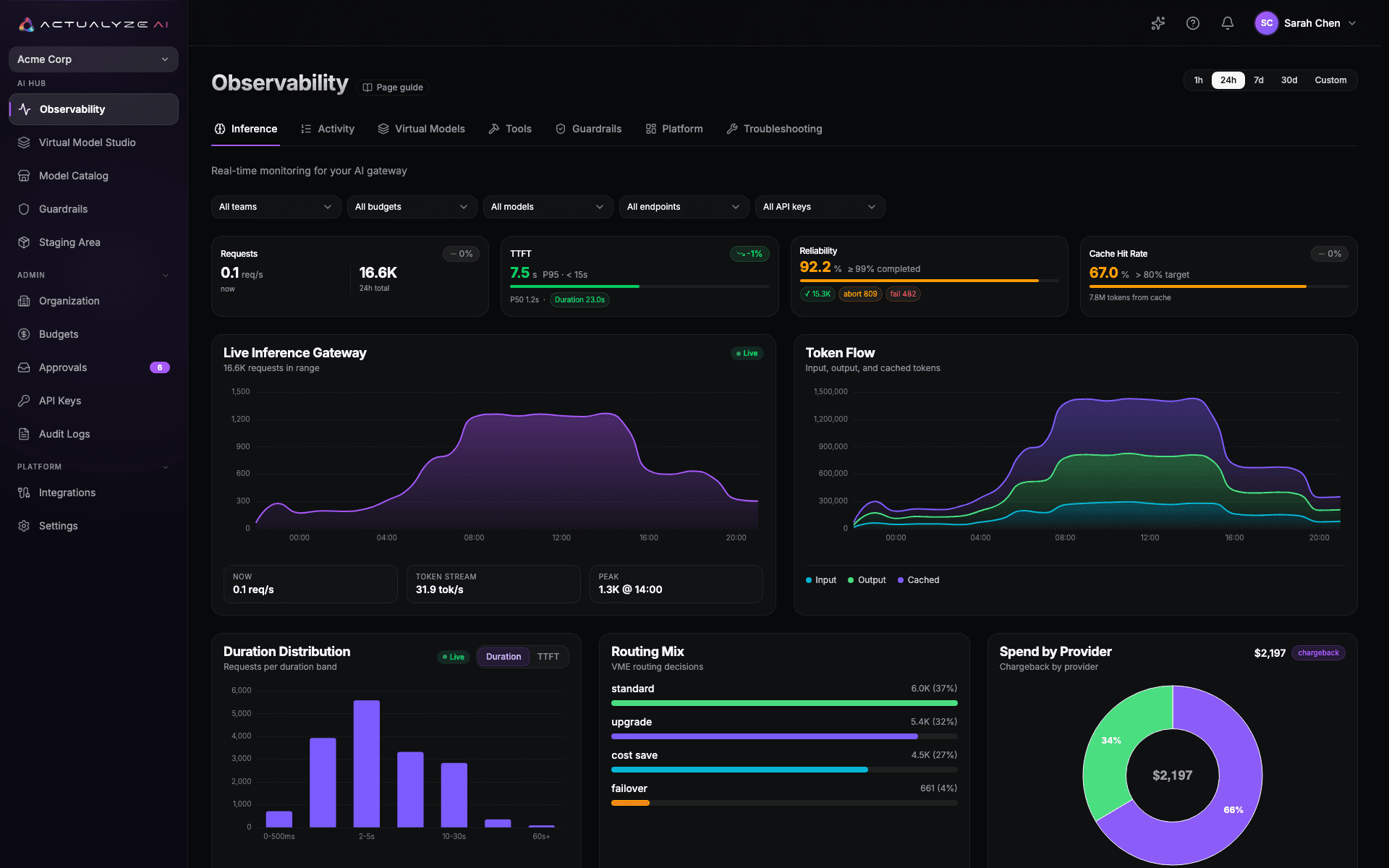The image size is (1389, 868).
Task: Switch to the Activity tab
Action: pyautogui.click(x=328, y=129)
